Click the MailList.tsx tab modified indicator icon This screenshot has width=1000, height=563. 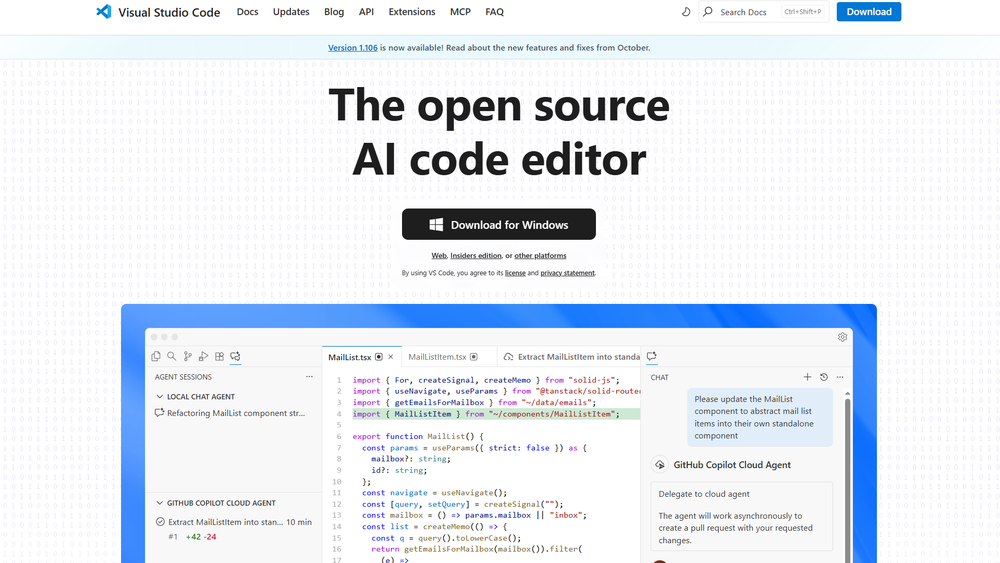[x=379, y=357]
